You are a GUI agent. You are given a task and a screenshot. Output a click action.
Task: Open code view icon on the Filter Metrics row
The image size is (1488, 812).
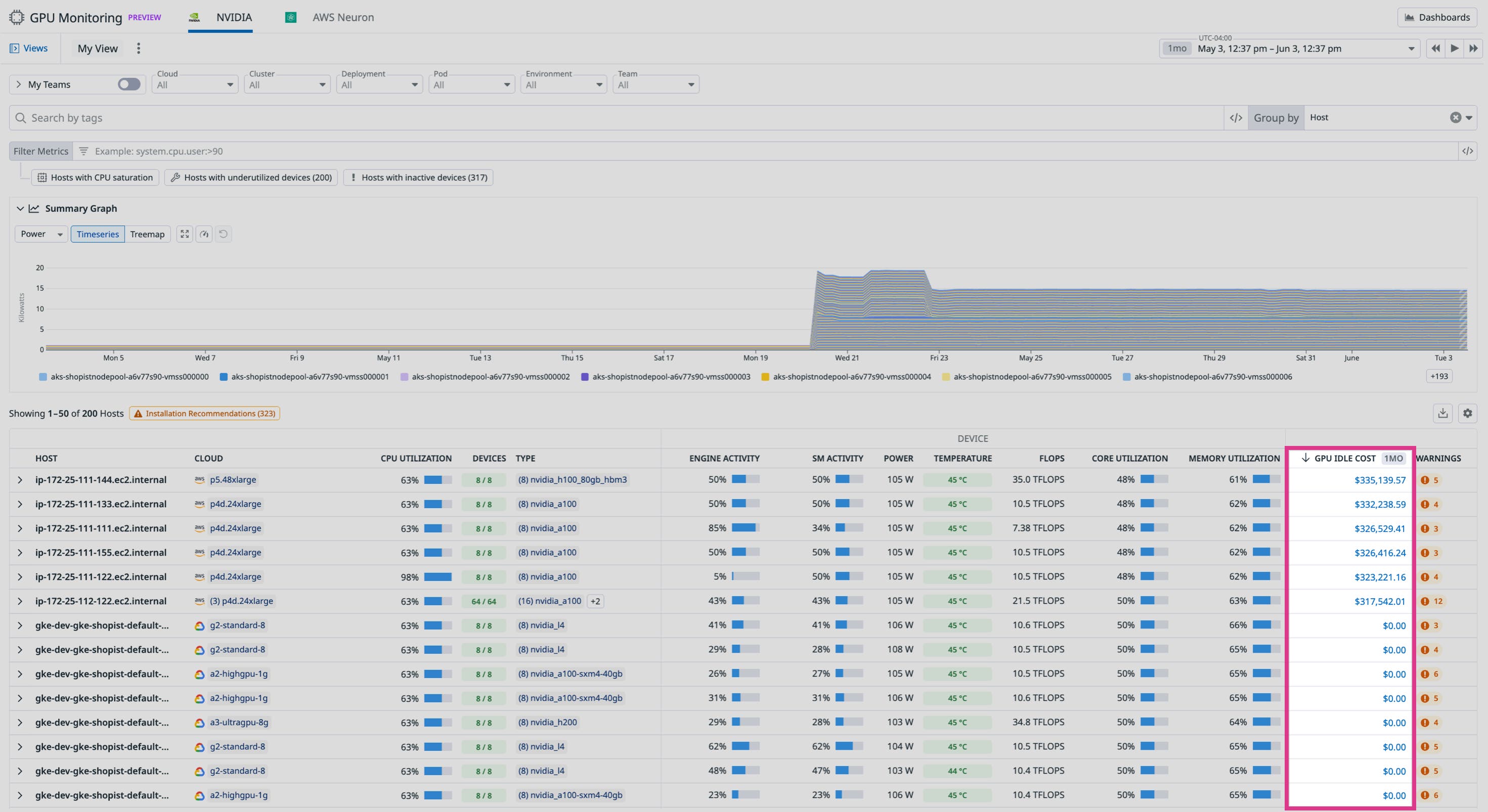[1469, 151]
